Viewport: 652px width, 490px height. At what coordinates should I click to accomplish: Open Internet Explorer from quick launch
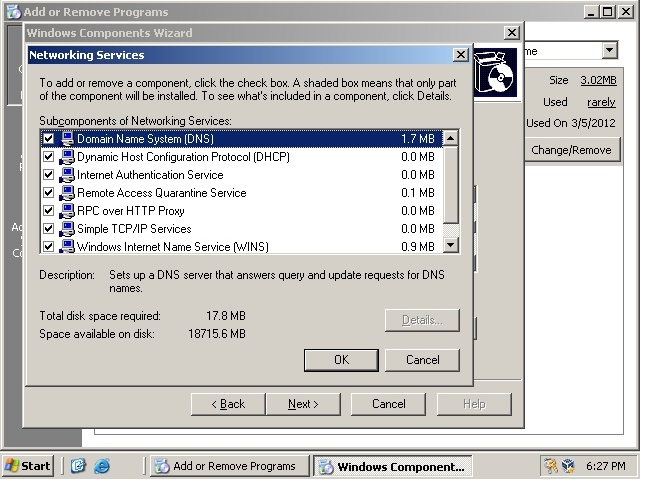point(102,466)
